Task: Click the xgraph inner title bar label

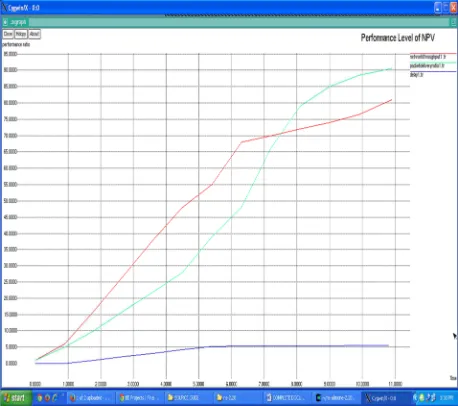Action: coord(18,22)
